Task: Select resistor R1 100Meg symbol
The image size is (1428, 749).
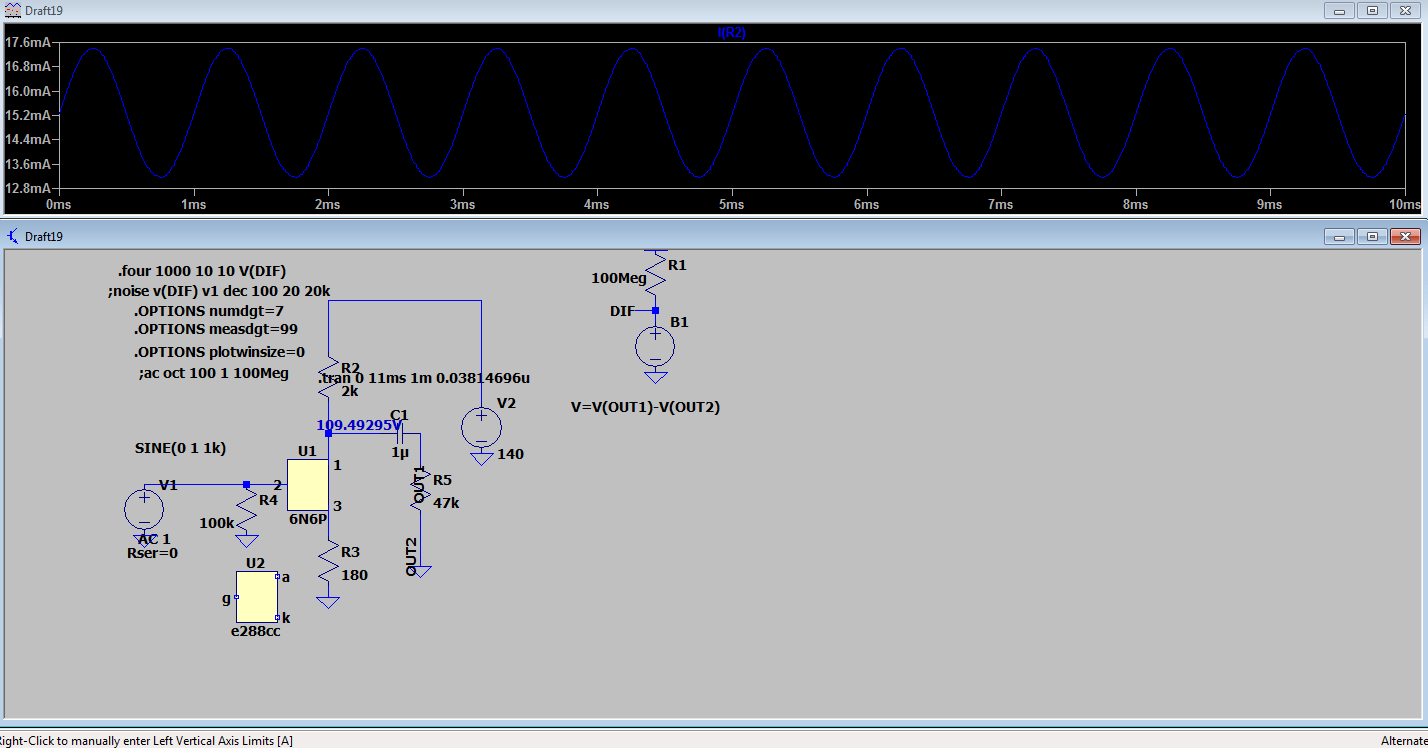Action: coord(655,272)
